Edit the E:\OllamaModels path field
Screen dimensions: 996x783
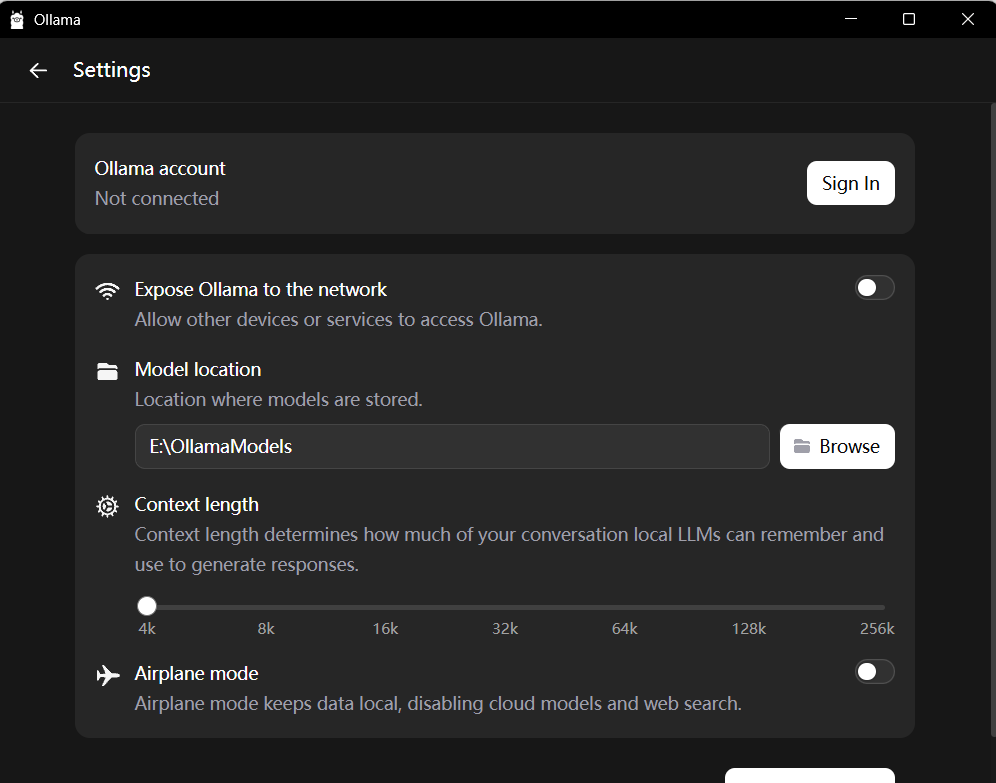pyautogui.click(x=452, y=446)
